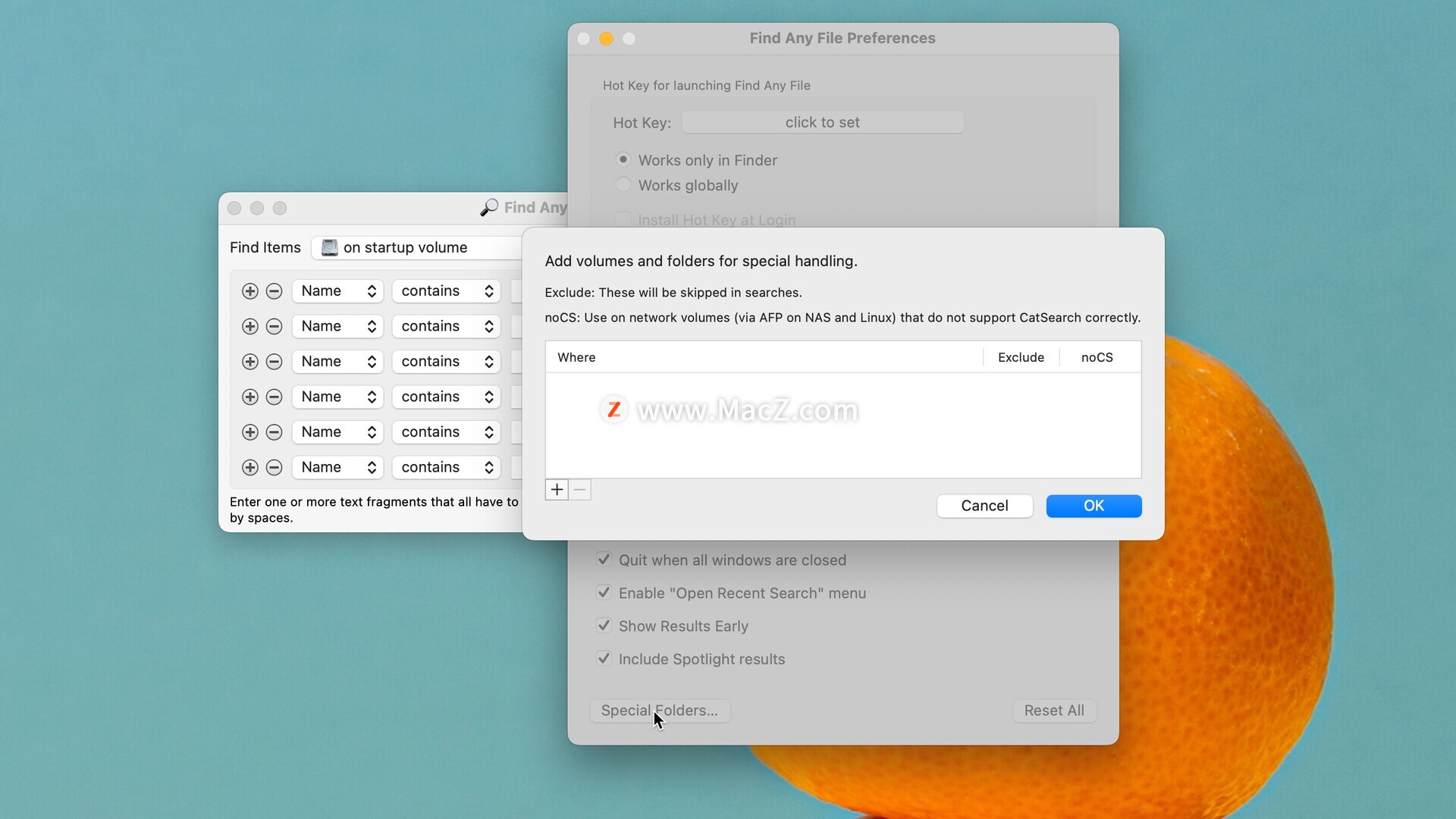Image resolution: width=1456 pixels, height=819 pixels.
Task: Click the Exclude column header
Action: 1021,357
